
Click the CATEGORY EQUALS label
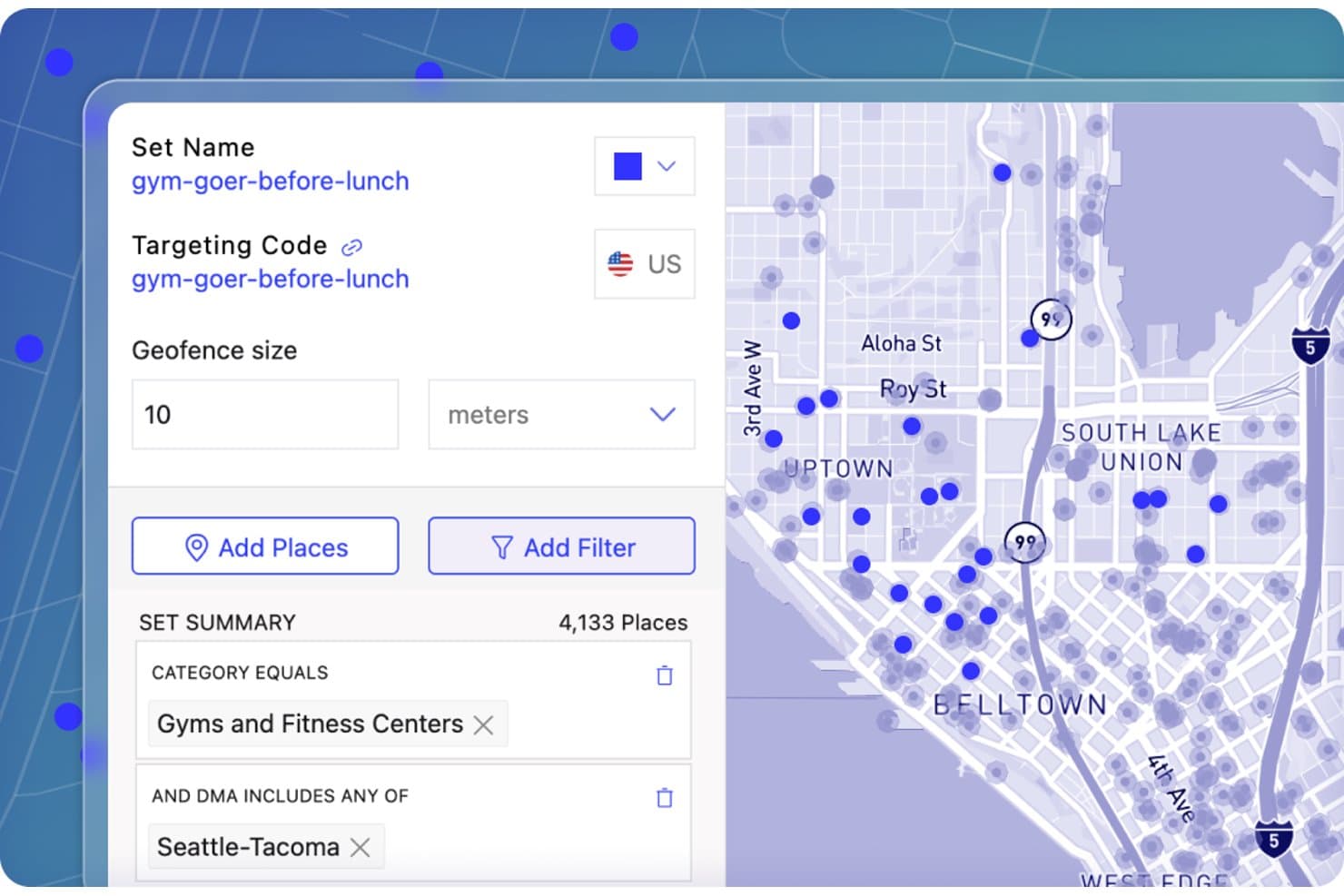coord(240,673)
